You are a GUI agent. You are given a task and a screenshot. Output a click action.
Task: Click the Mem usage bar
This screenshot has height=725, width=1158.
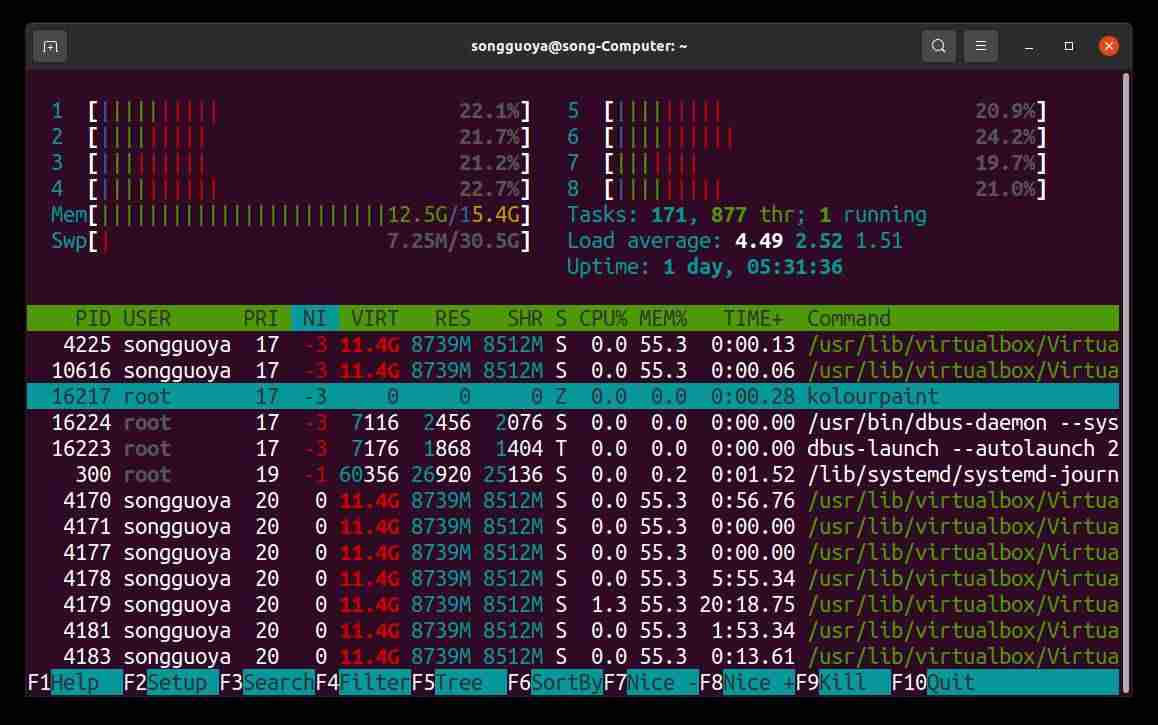click(291, 216)
